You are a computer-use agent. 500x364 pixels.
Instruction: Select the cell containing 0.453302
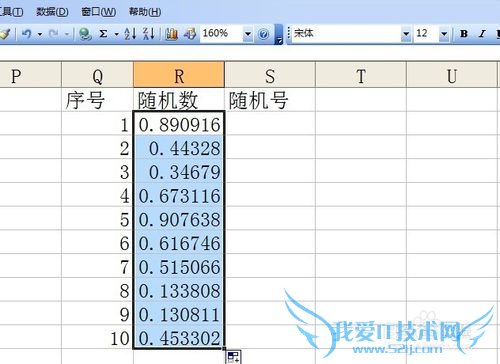pyautogui.click(x=179, y=337)
